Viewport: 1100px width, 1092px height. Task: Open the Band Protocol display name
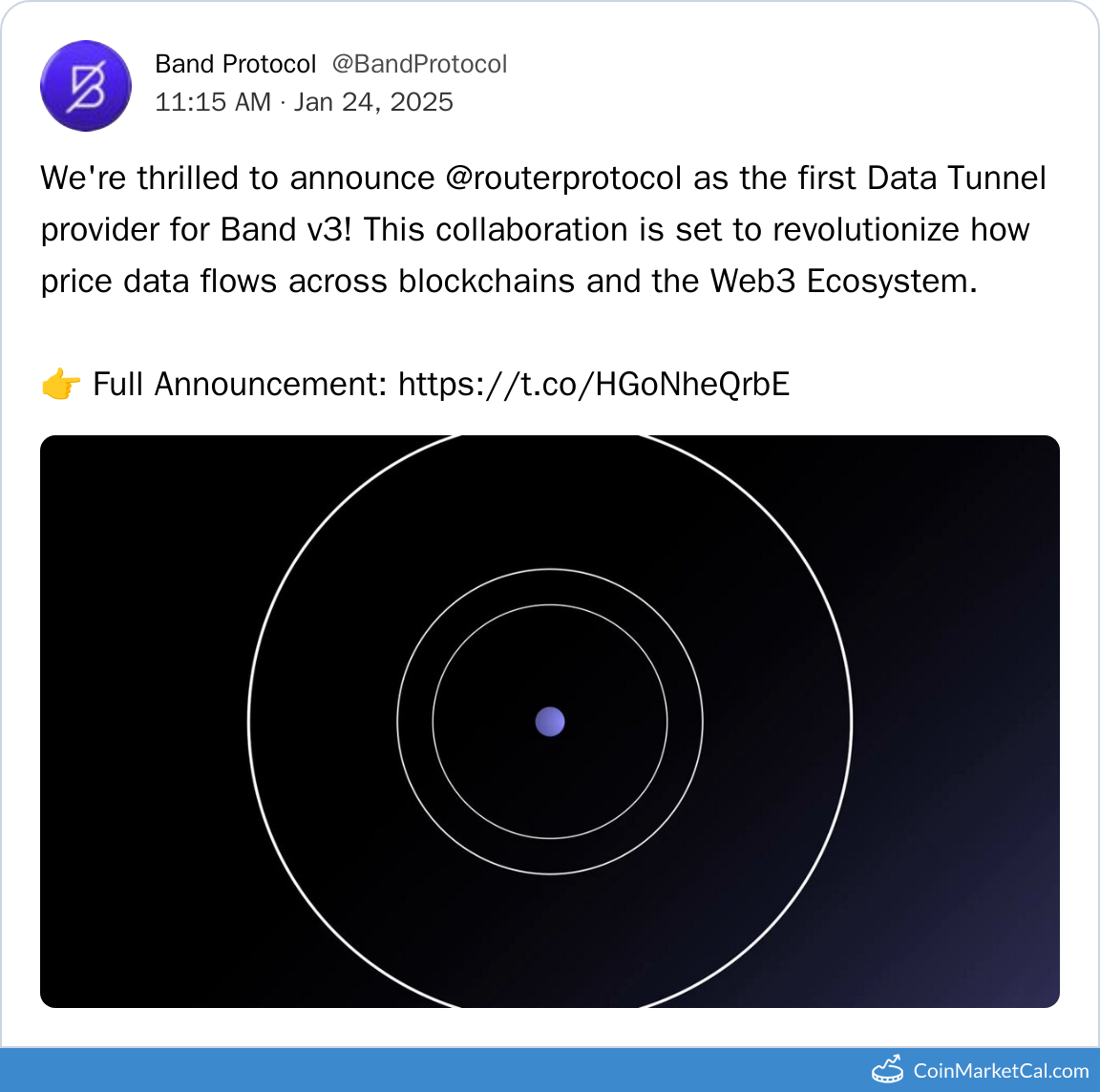click(235, 64)
